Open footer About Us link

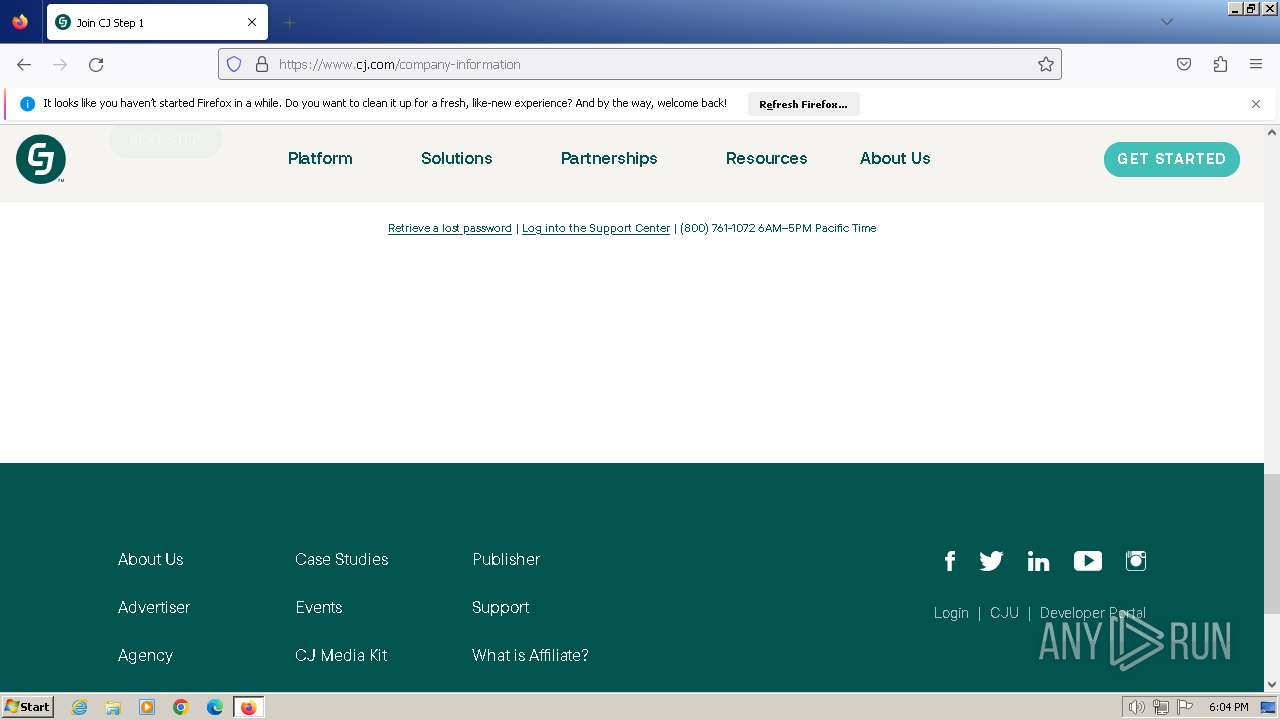click(x=151, y=559)
